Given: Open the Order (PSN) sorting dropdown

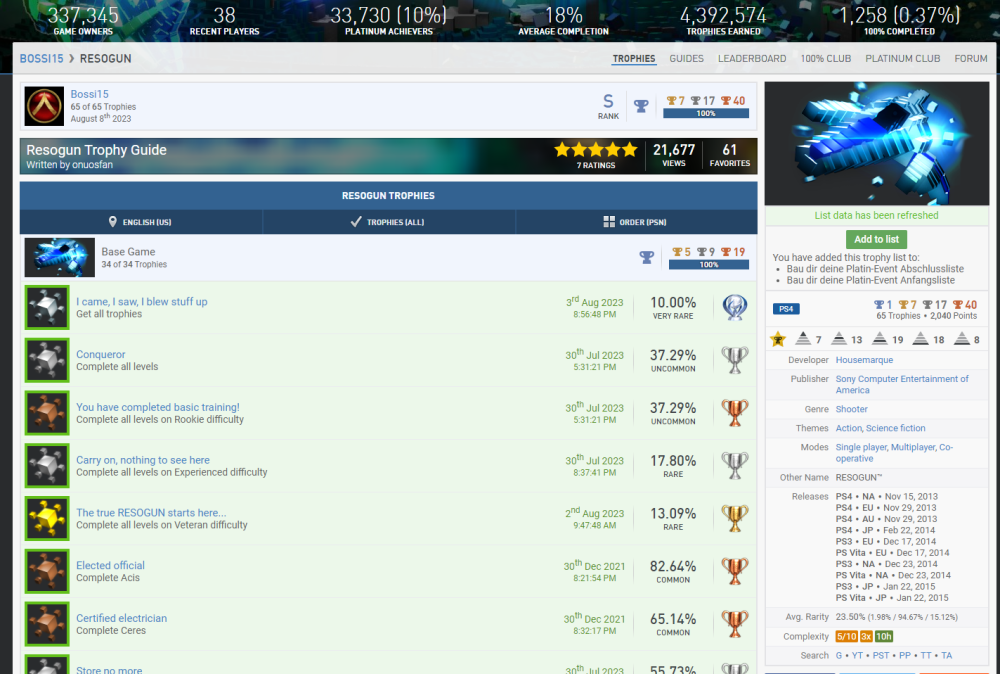Looking at the screenshot, I should [636, 222].
